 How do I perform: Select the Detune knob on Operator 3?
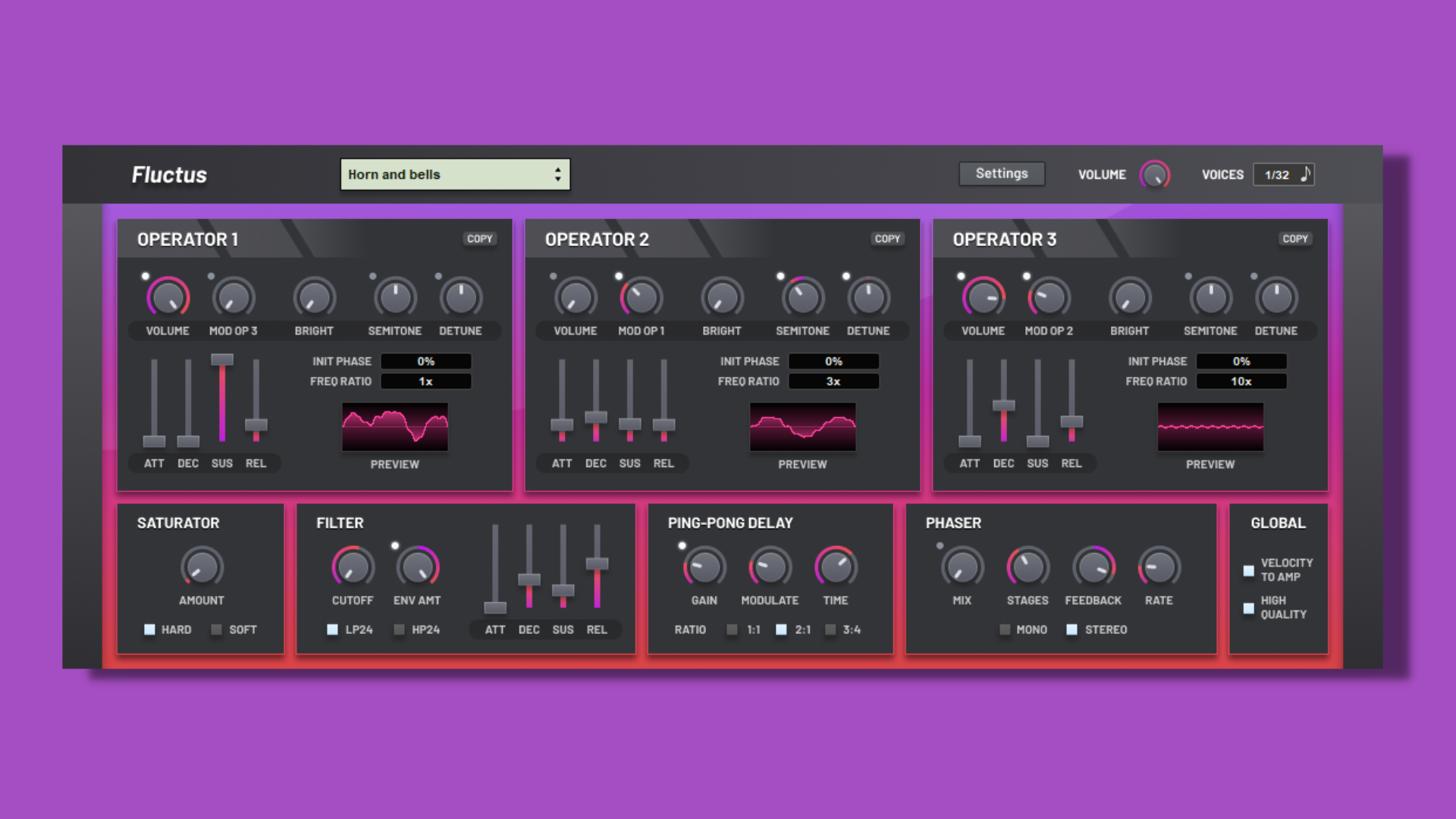click(1276, 298)
